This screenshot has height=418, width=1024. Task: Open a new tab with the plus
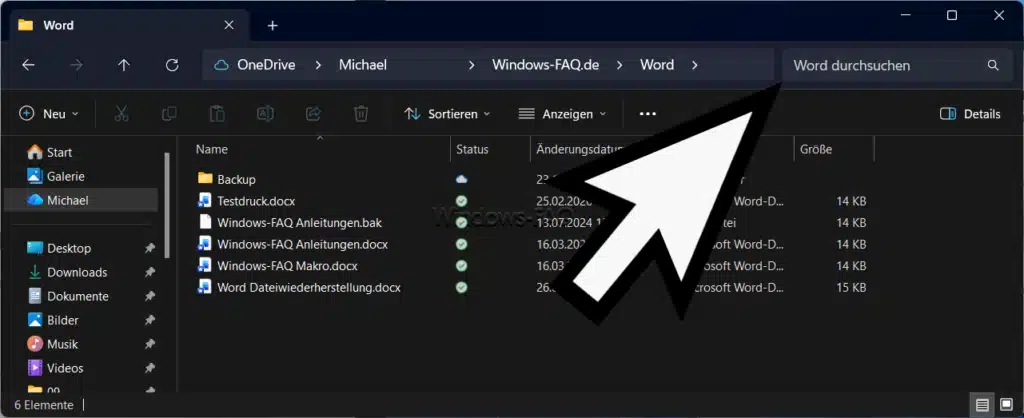pos(273,25)
